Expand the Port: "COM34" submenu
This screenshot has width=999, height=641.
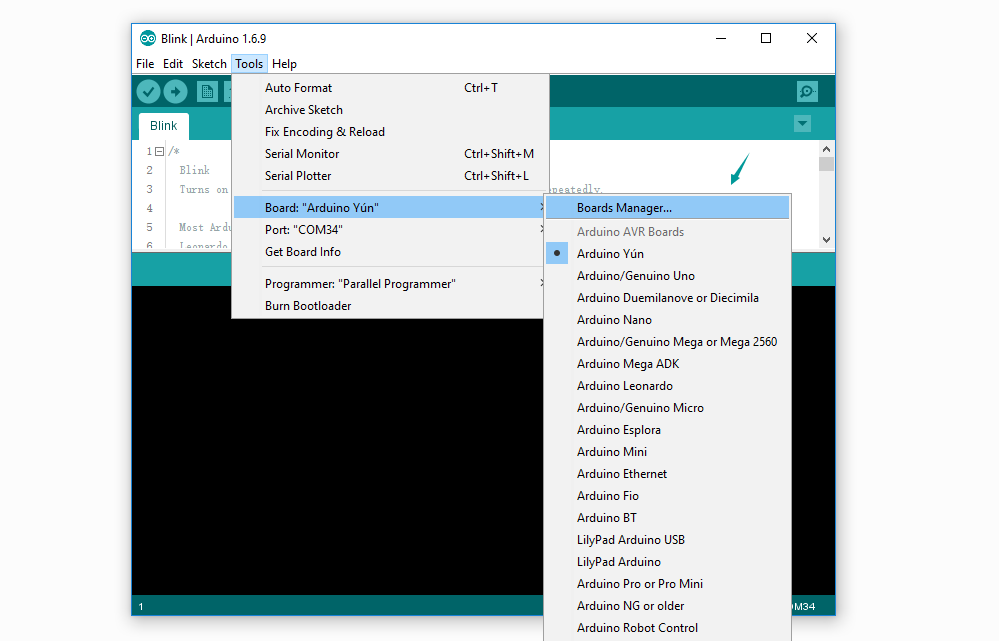(391, 230)
